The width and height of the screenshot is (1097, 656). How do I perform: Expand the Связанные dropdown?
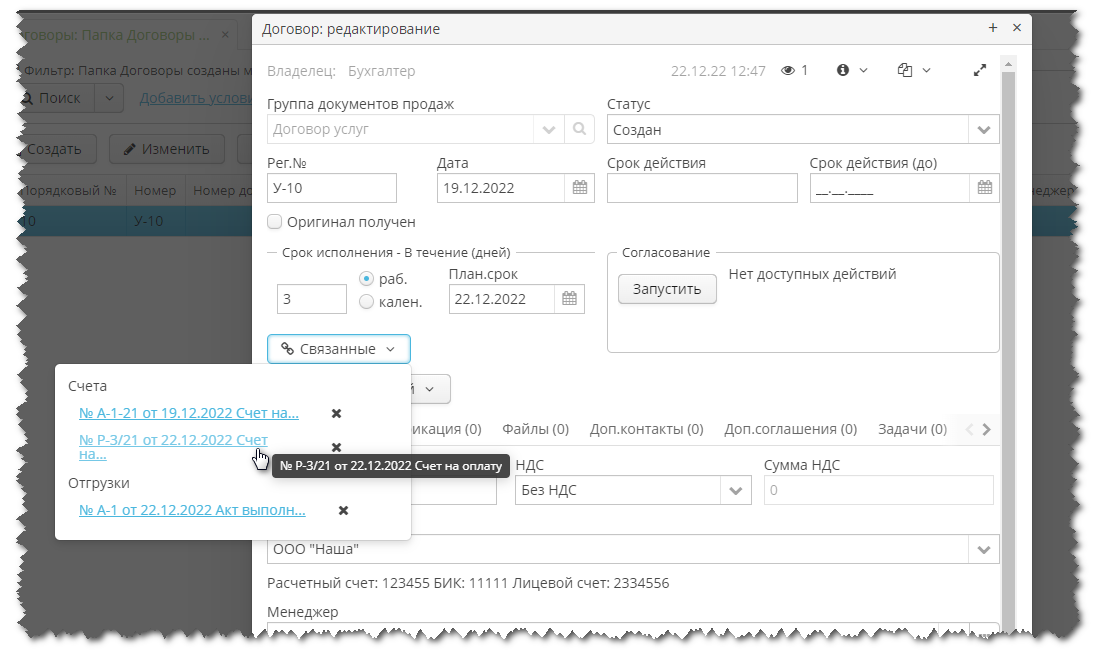339,349
